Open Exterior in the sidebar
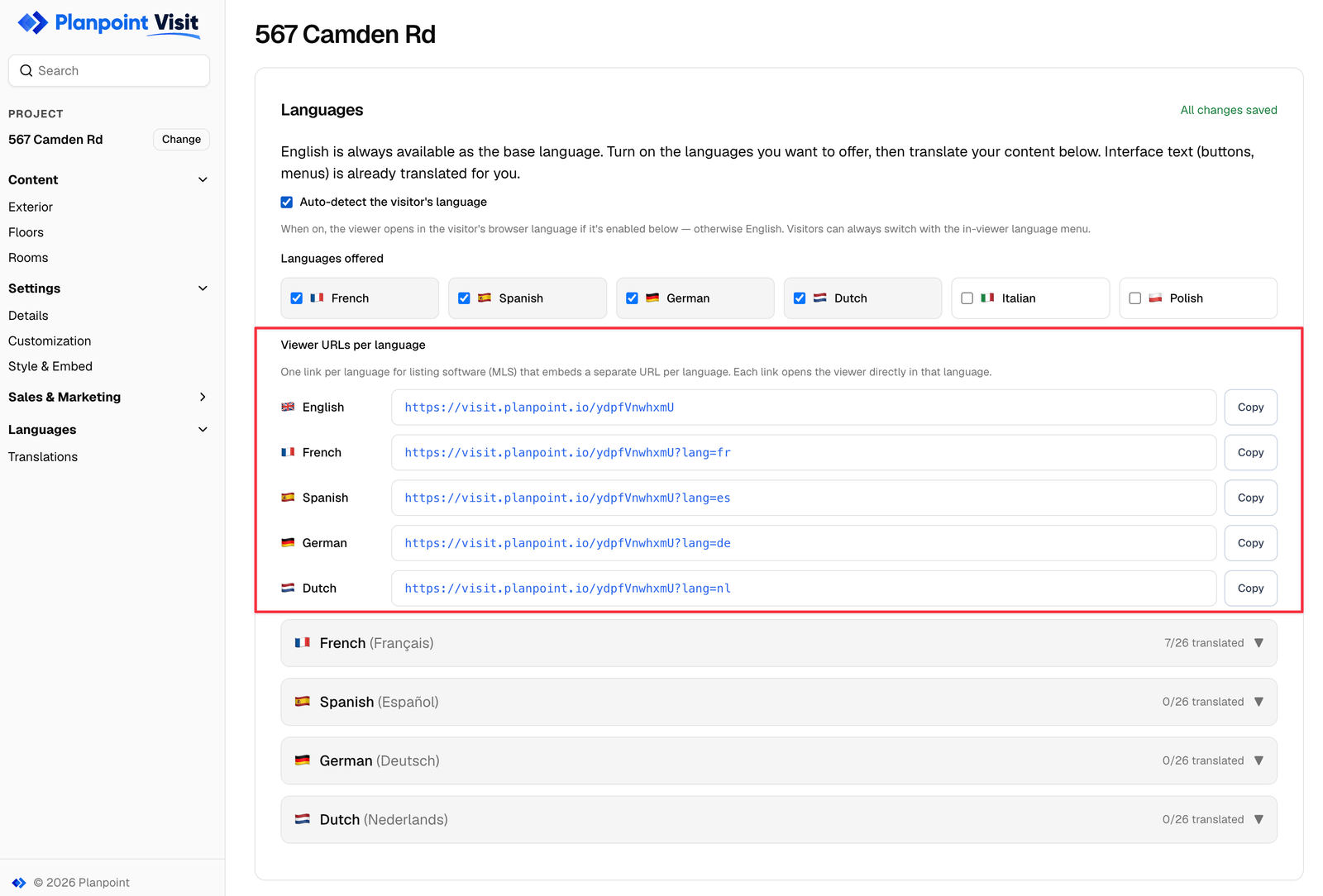This screenshot has width=1323, height=896. click(x=31, y=207)
